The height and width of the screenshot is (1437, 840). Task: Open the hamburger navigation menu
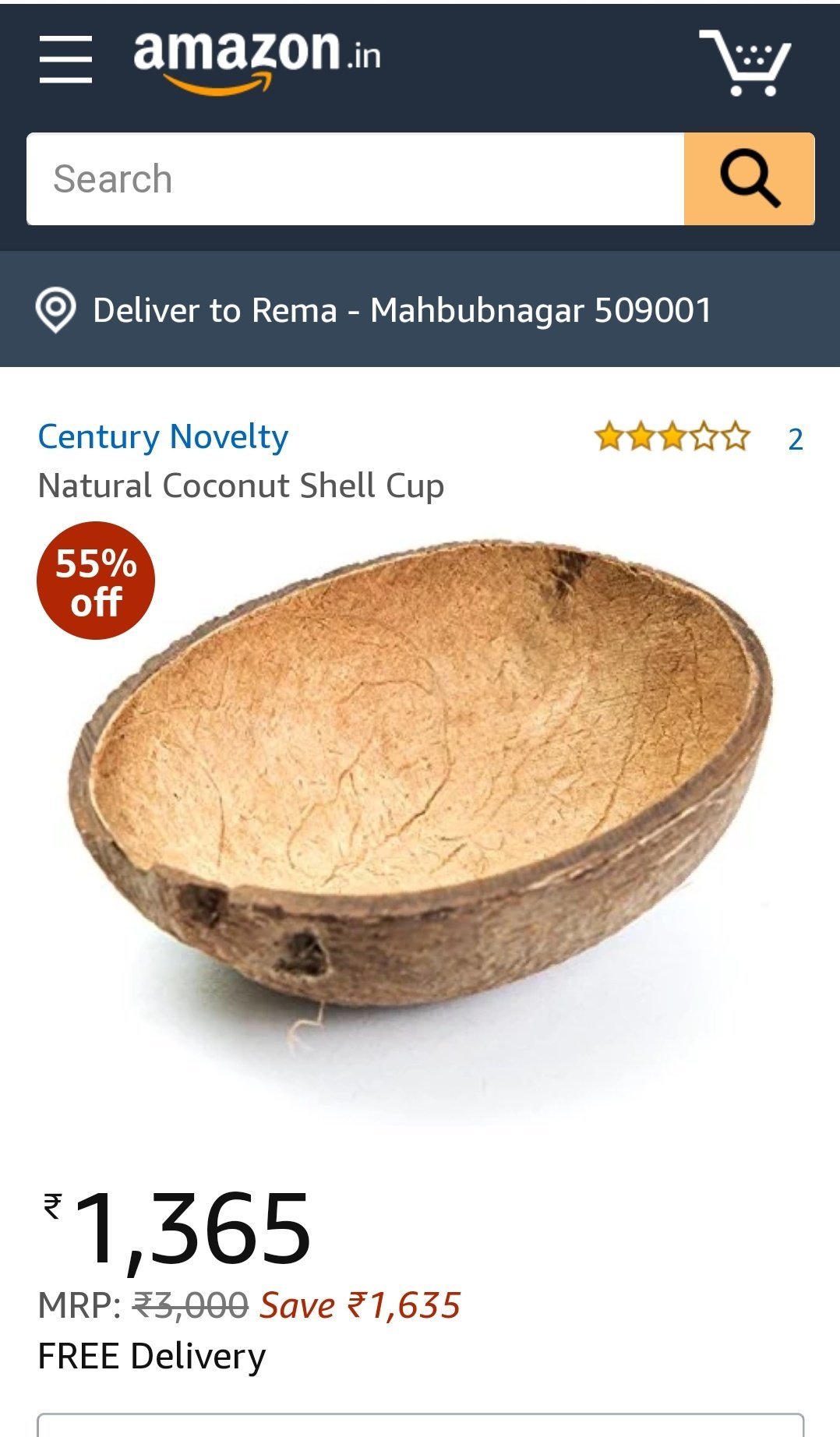coord(66,58)
